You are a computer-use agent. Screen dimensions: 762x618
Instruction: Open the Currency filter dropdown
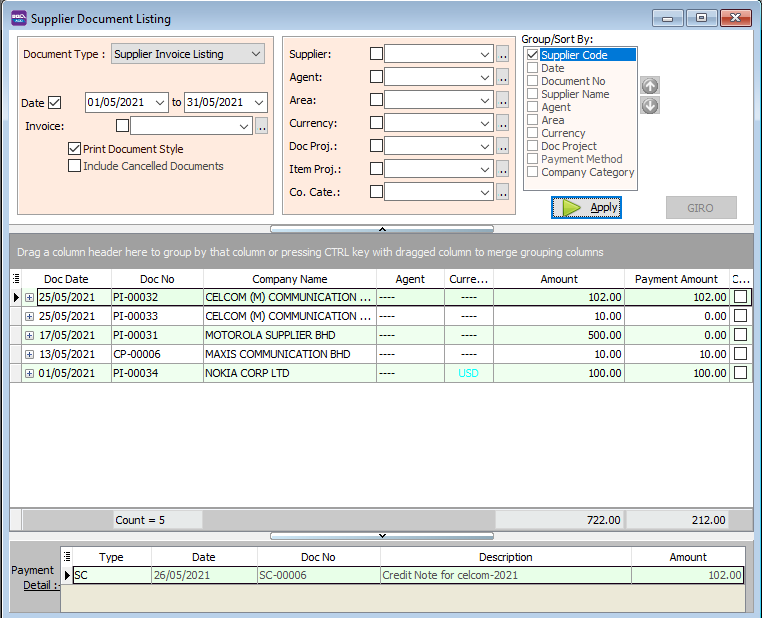pos(485,123)
